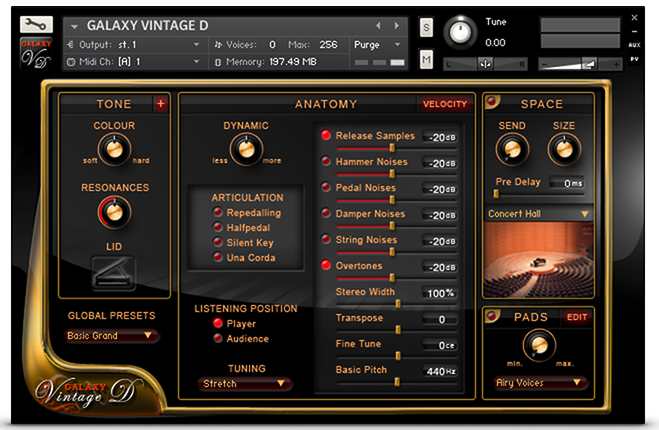Click the Tune knob in the header

(x=460, y=32)
